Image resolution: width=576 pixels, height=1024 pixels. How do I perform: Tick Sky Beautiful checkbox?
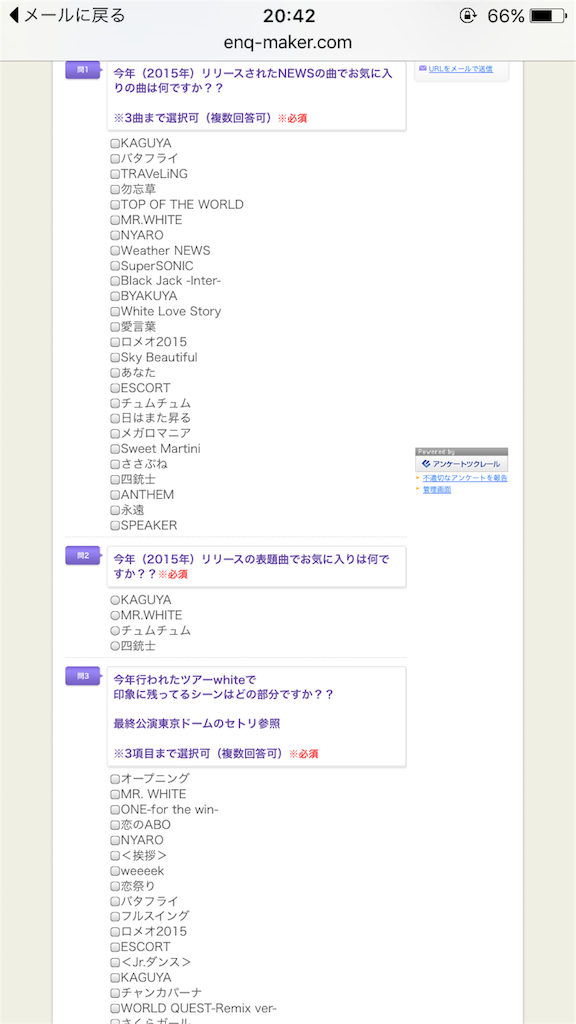[115, 358]
